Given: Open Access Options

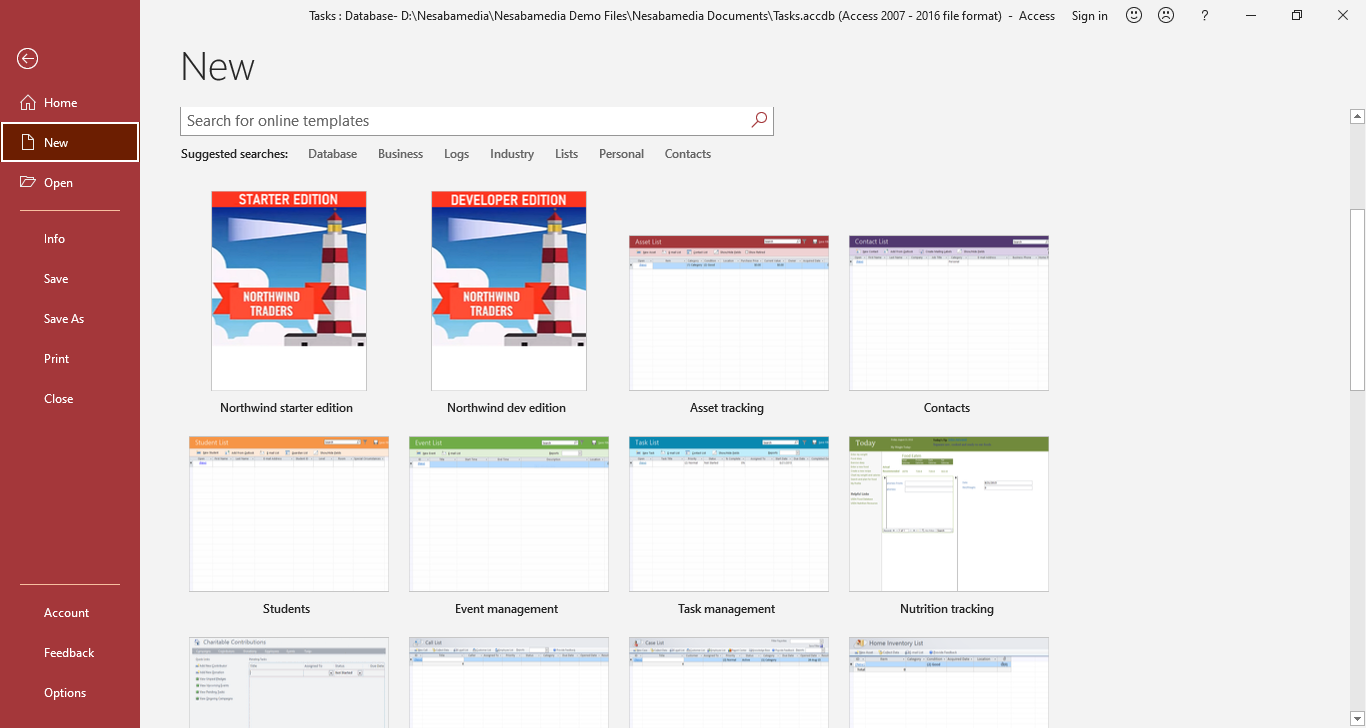Looking at the screenshot, I should (x=65, y=693).
